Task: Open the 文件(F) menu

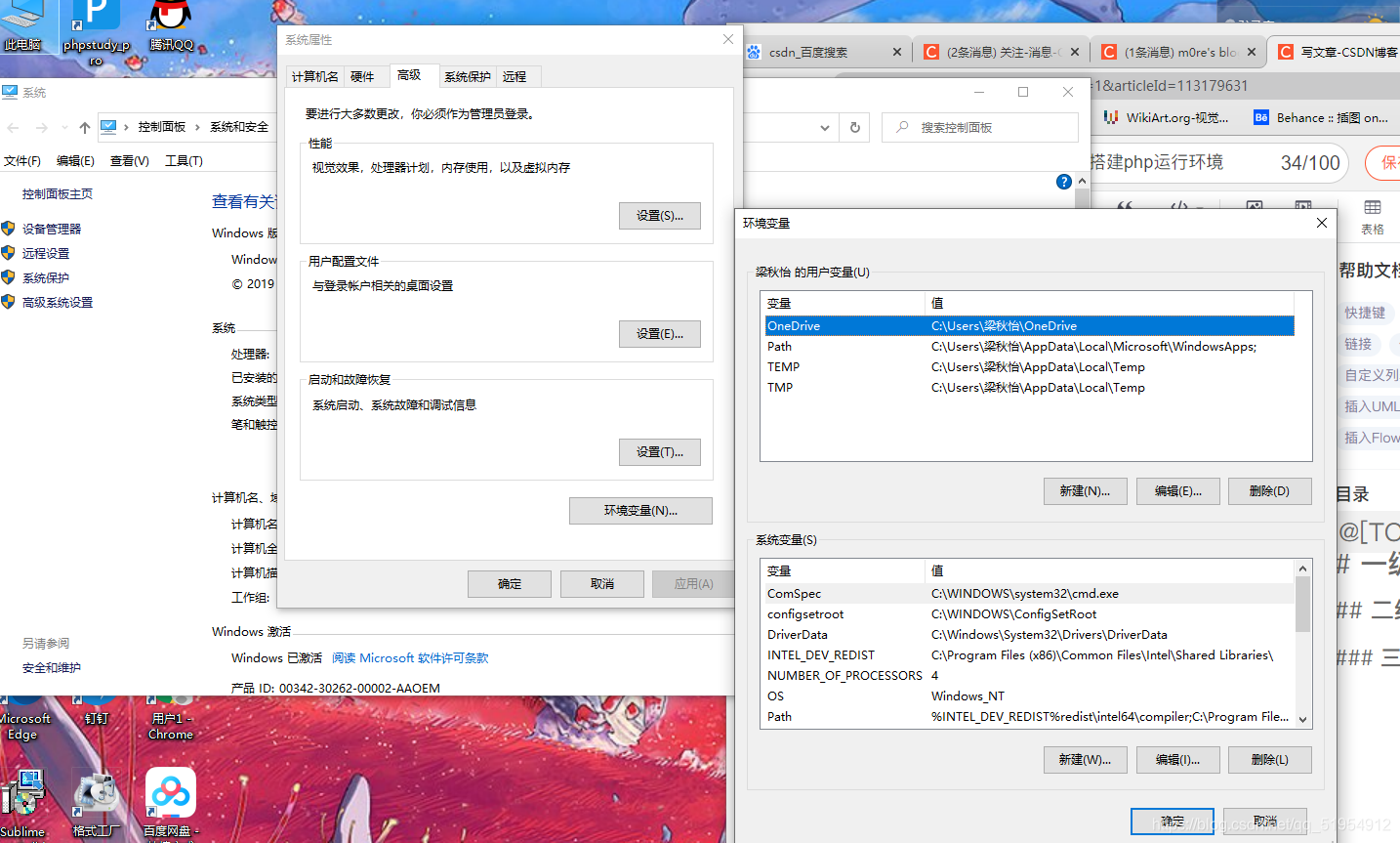Action: pyautogui.click(x=22, y=160)
